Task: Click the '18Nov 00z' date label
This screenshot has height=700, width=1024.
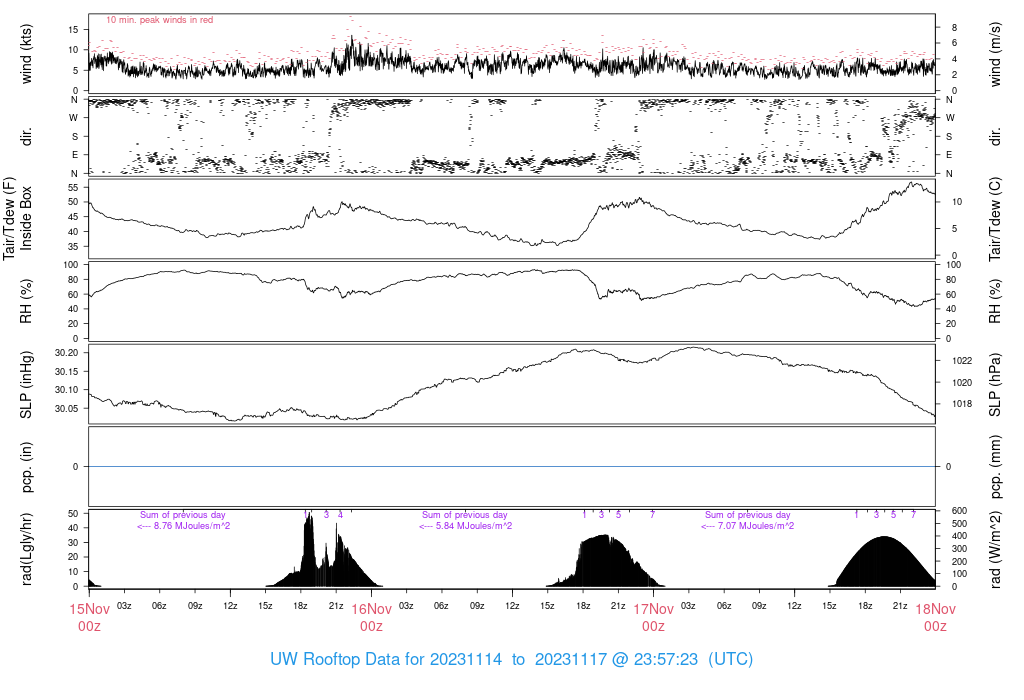Action: (x=935, y=618)
